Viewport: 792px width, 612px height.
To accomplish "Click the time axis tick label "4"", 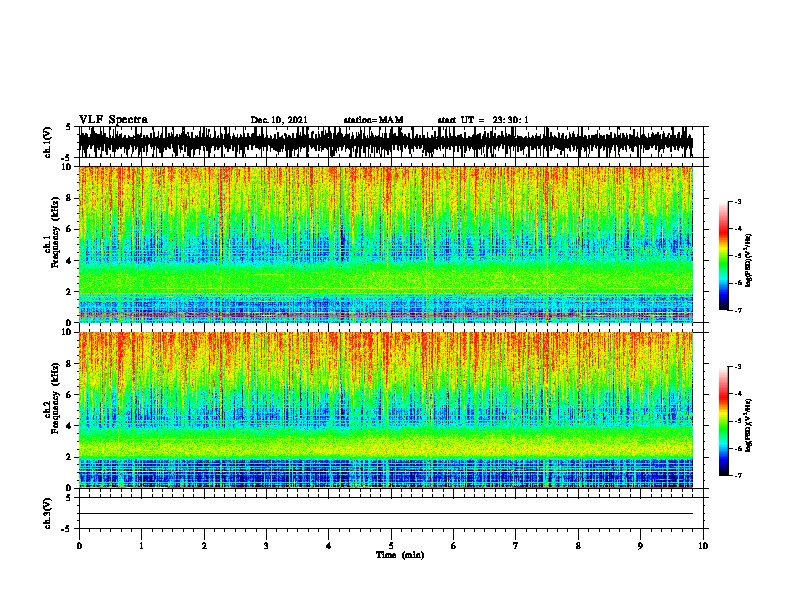I will click(329, 546).
